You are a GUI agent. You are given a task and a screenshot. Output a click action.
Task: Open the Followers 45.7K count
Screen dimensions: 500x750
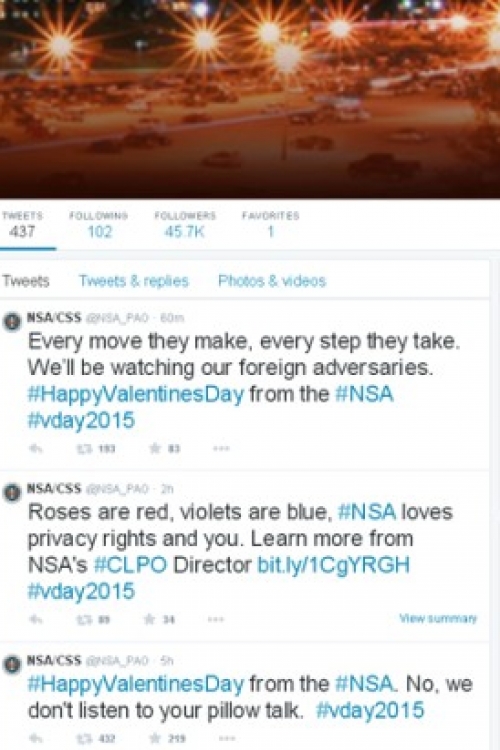(x=185, y=224)
